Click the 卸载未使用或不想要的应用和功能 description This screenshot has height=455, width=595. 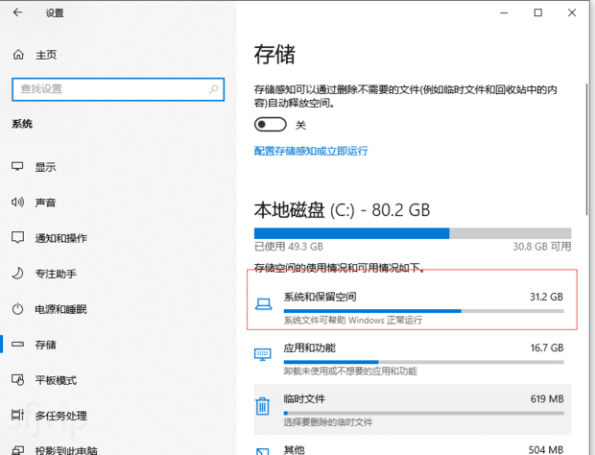(350, 371)
